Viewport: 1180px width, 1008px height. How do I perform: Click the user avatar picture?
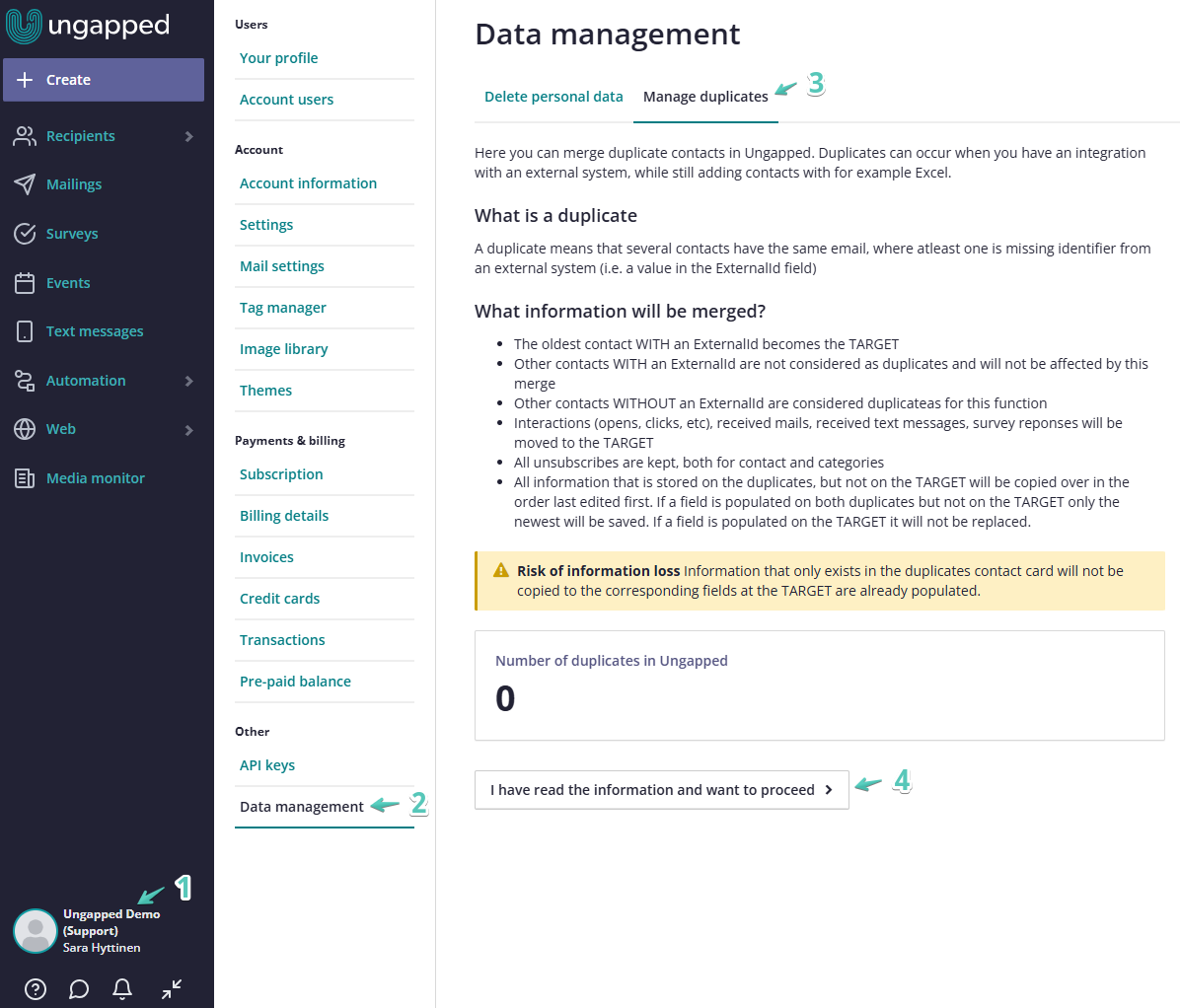(36, 931)
